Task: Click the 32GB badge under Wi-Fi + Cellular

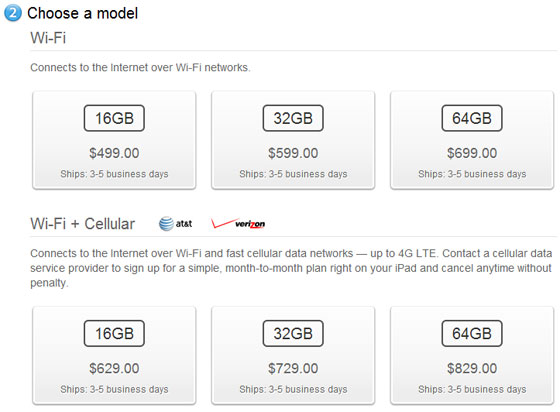Action: pos(293,333)
